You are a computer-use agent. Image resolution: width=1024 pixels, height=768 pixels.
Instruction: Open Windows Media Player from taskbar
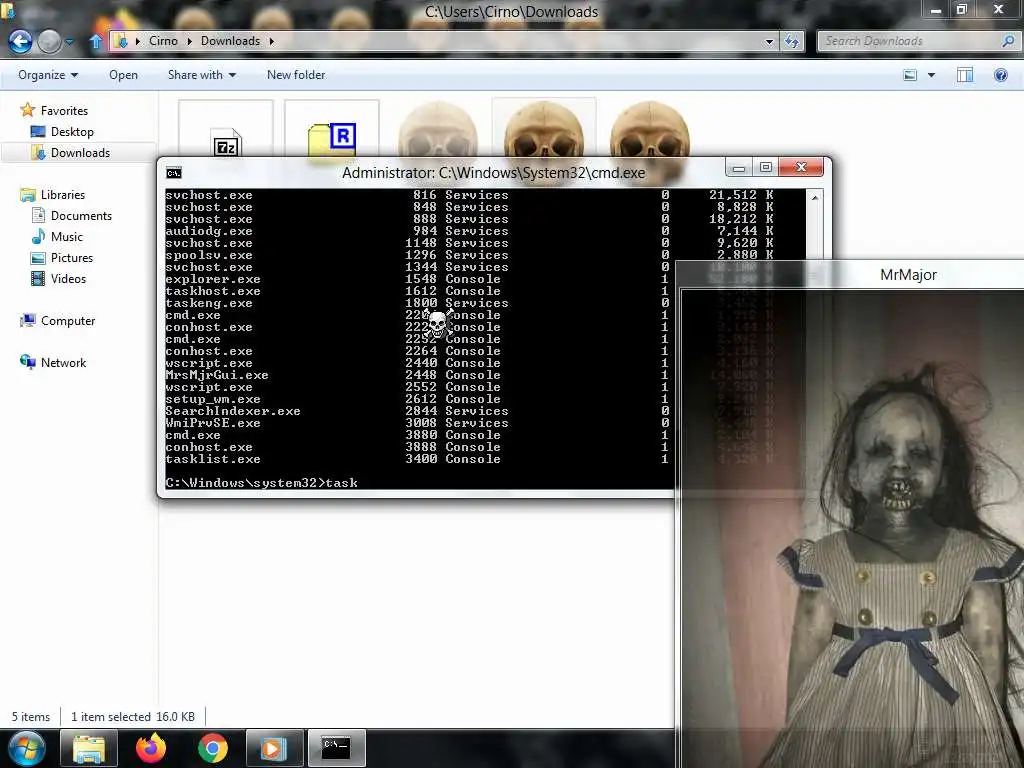coord(274,748)
